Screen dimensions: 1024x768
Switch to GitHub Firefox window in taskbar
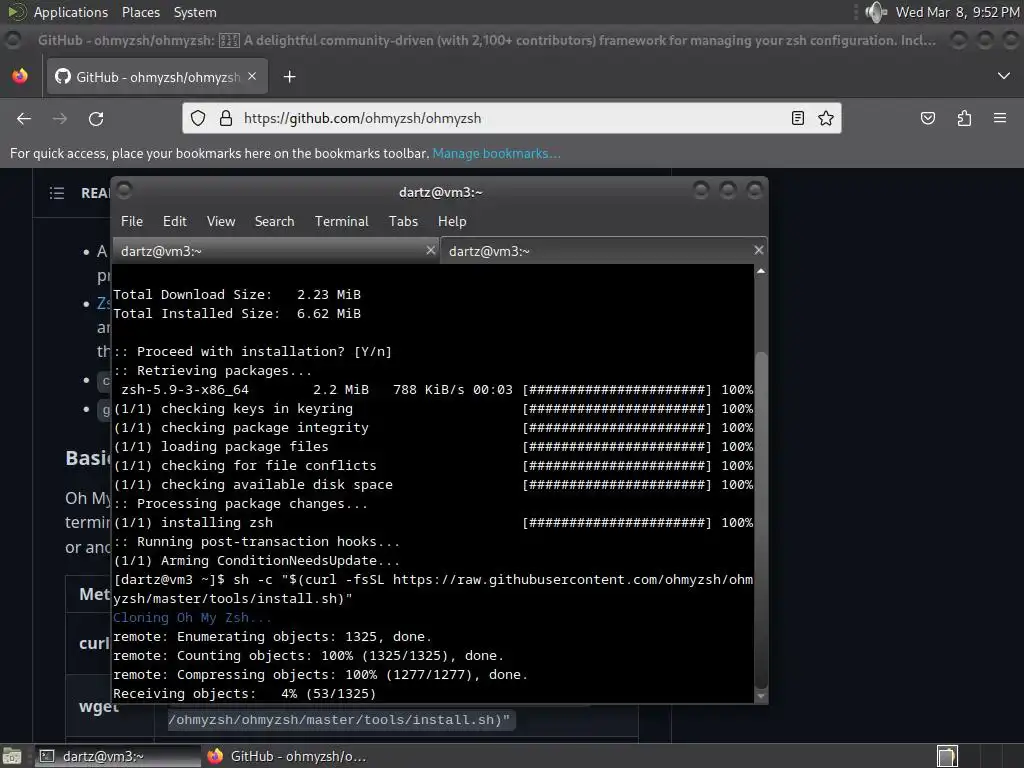point(287,756)
